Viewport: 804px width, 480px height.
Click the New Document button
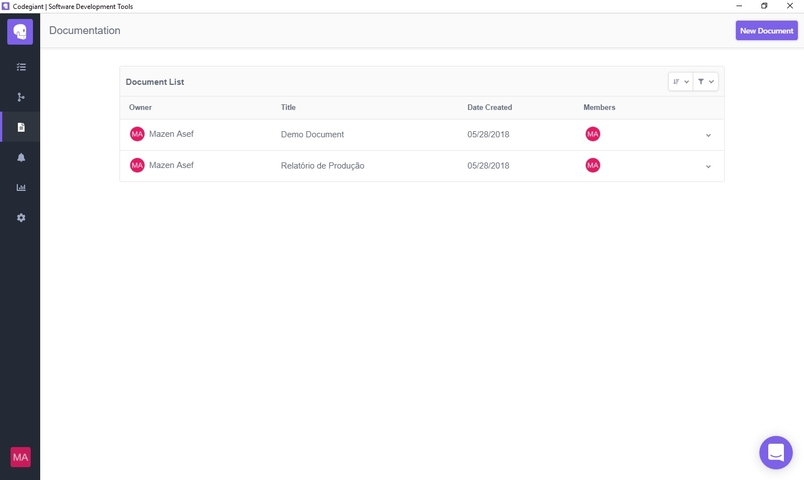point(767,31)
